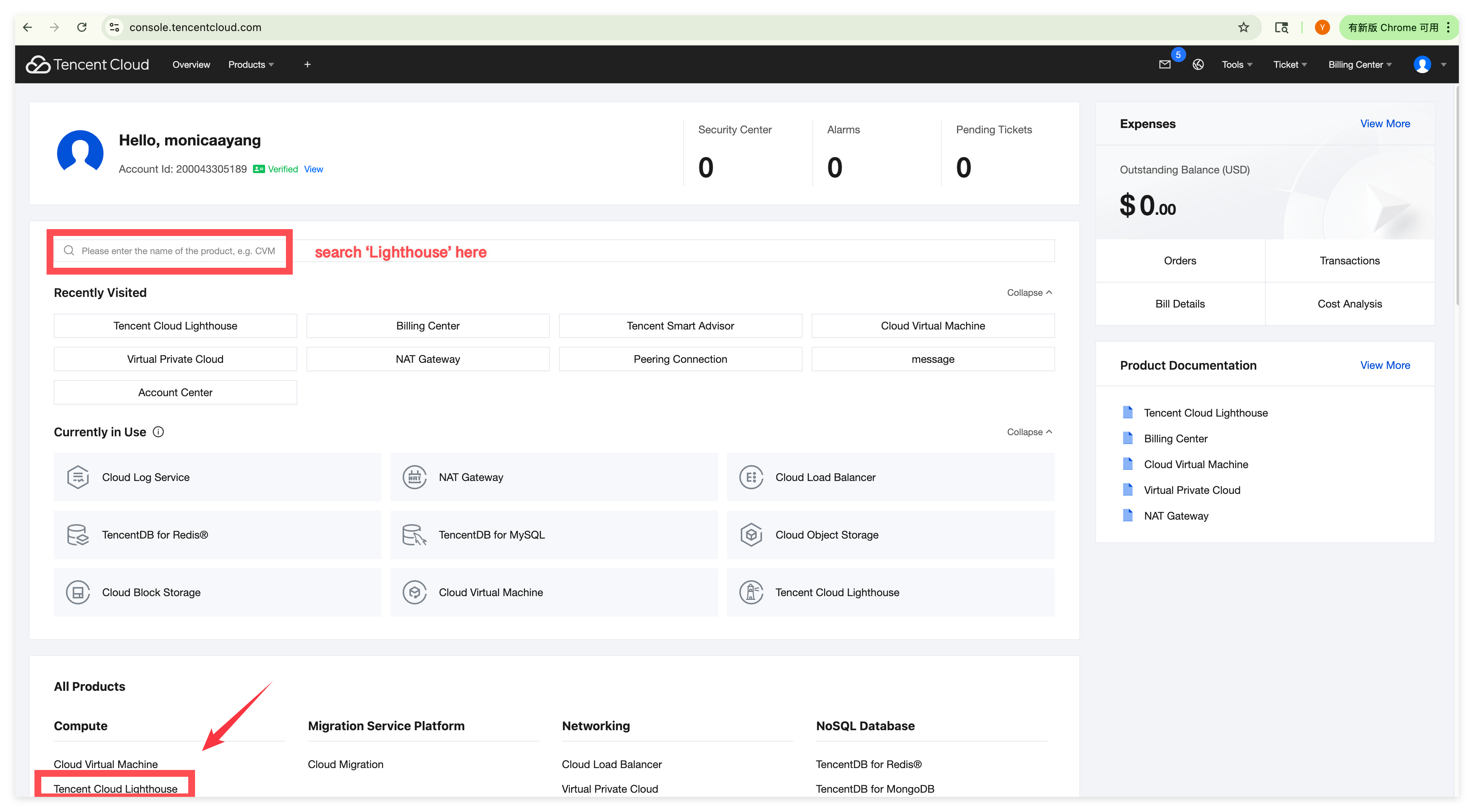Click the plus icon beside Products

pos(307,65)
